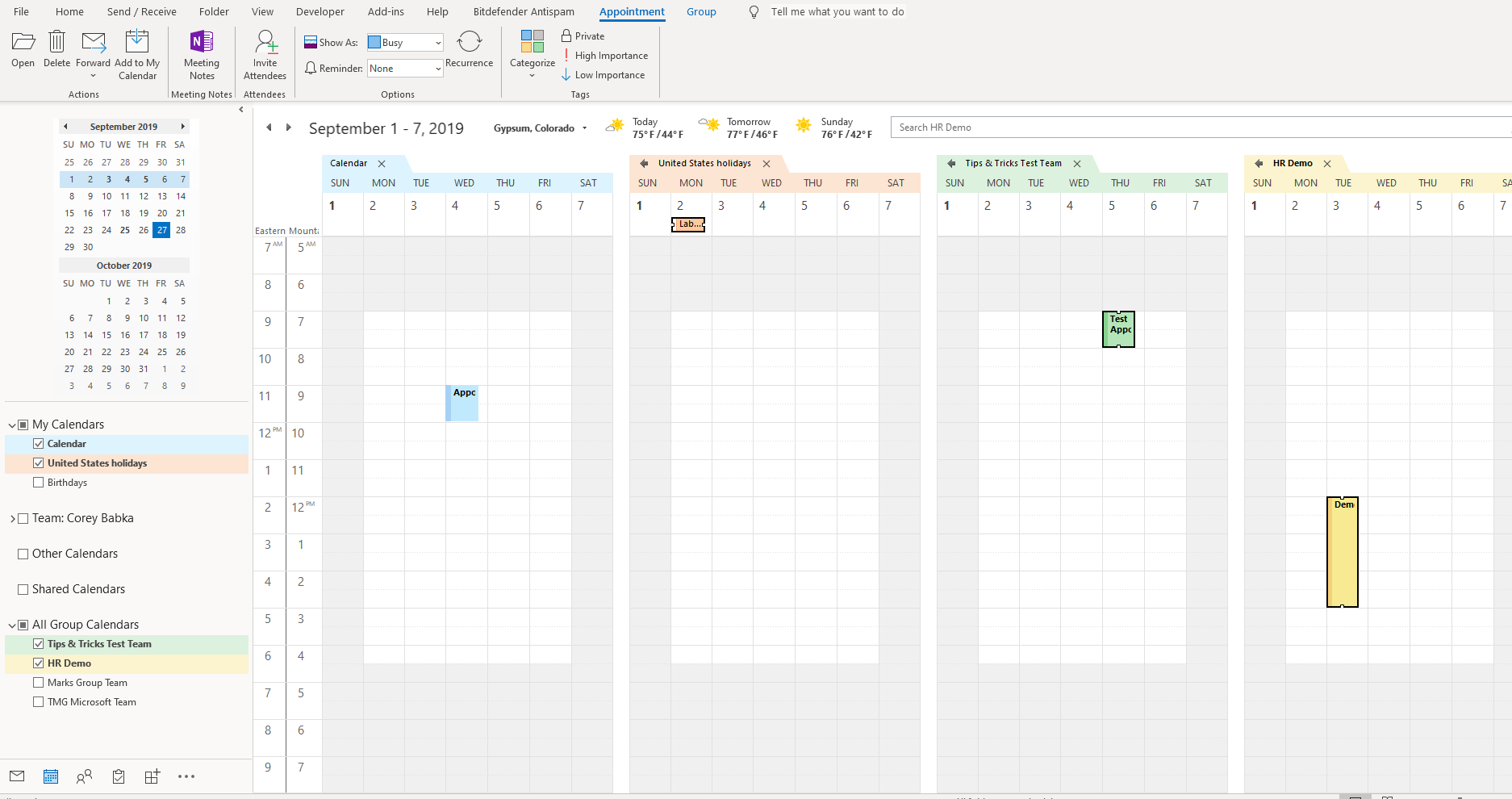Go to the next week arrow
The width and height of the screenshot is (1512, 799).
click(288, 128)
